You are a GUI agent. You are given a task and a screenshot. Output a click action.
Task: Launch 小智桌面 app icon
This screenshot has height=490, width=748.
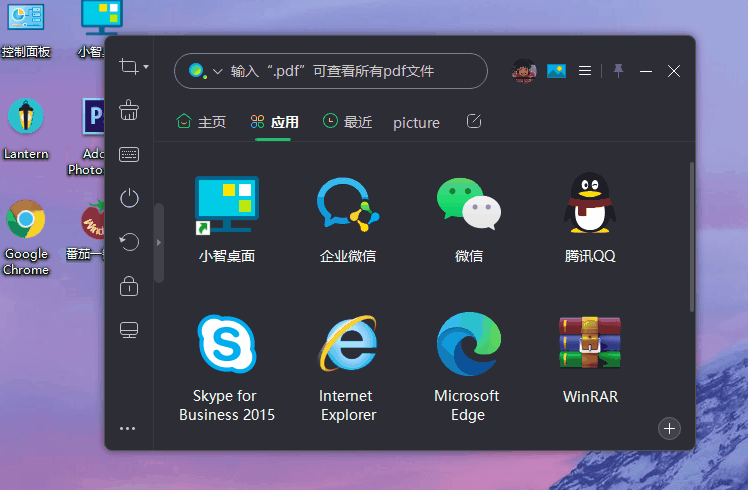point(227,205)
